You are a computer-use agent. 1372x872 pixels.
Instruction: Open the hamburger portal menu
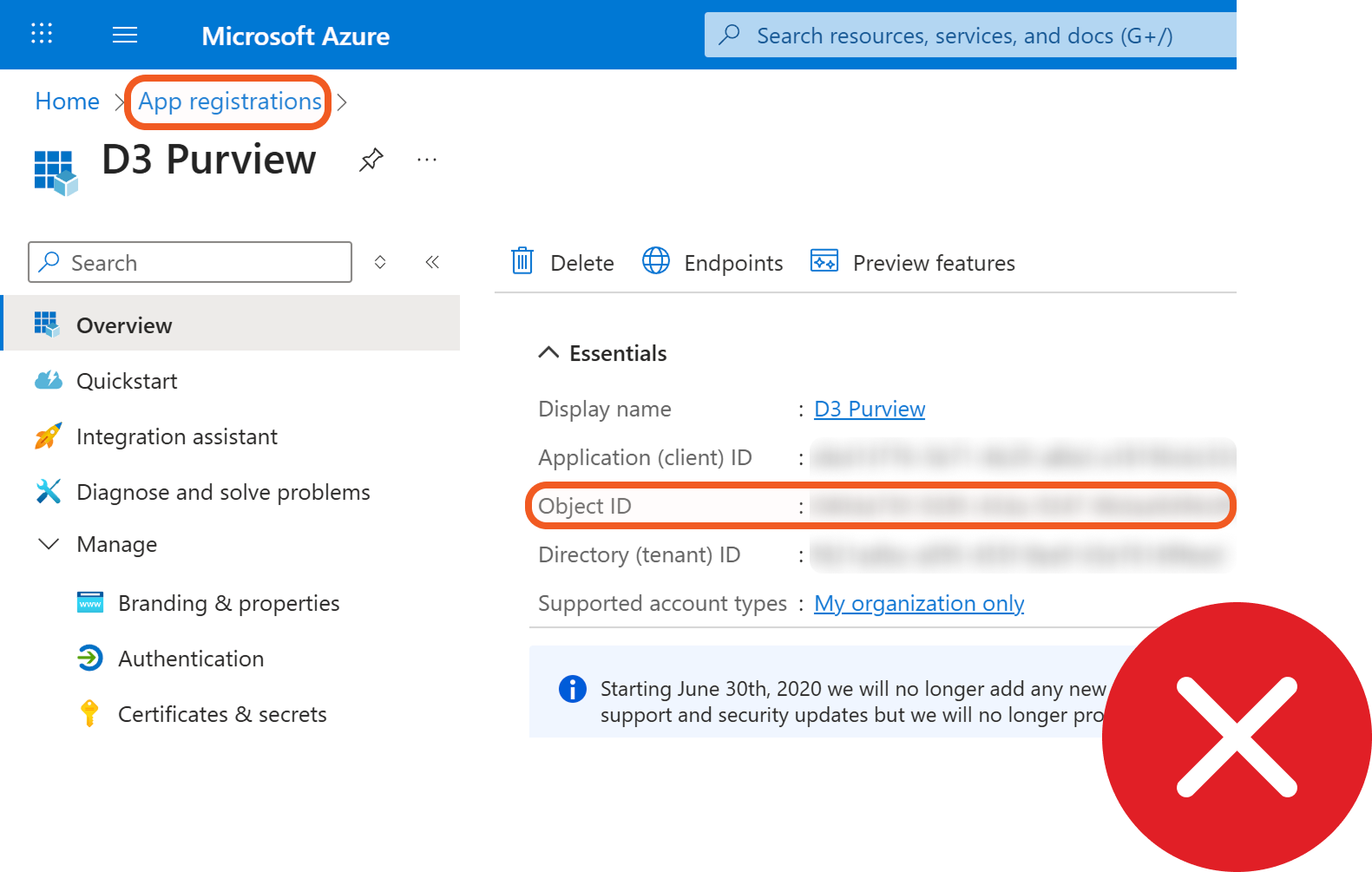click(125, 35)
